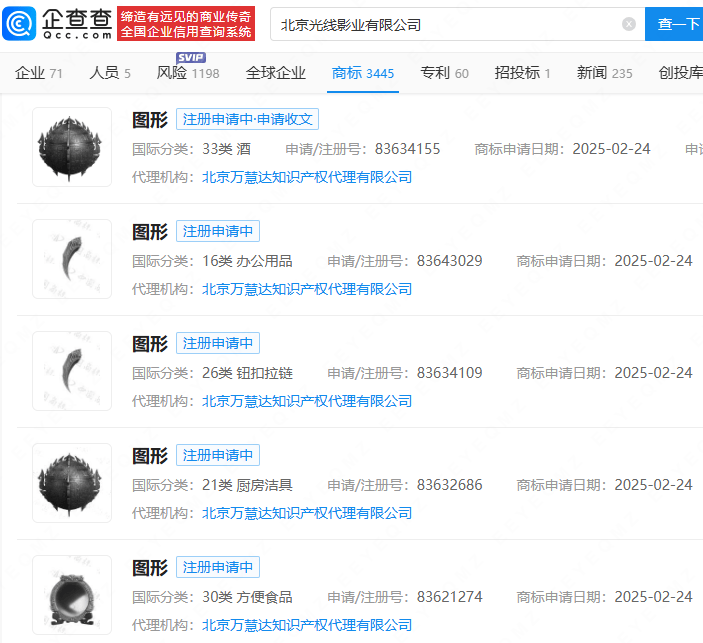703x643 pixels.
Task: Open agency link 北京万慧达 in the 33类 酒 entry
Action: 307,177
